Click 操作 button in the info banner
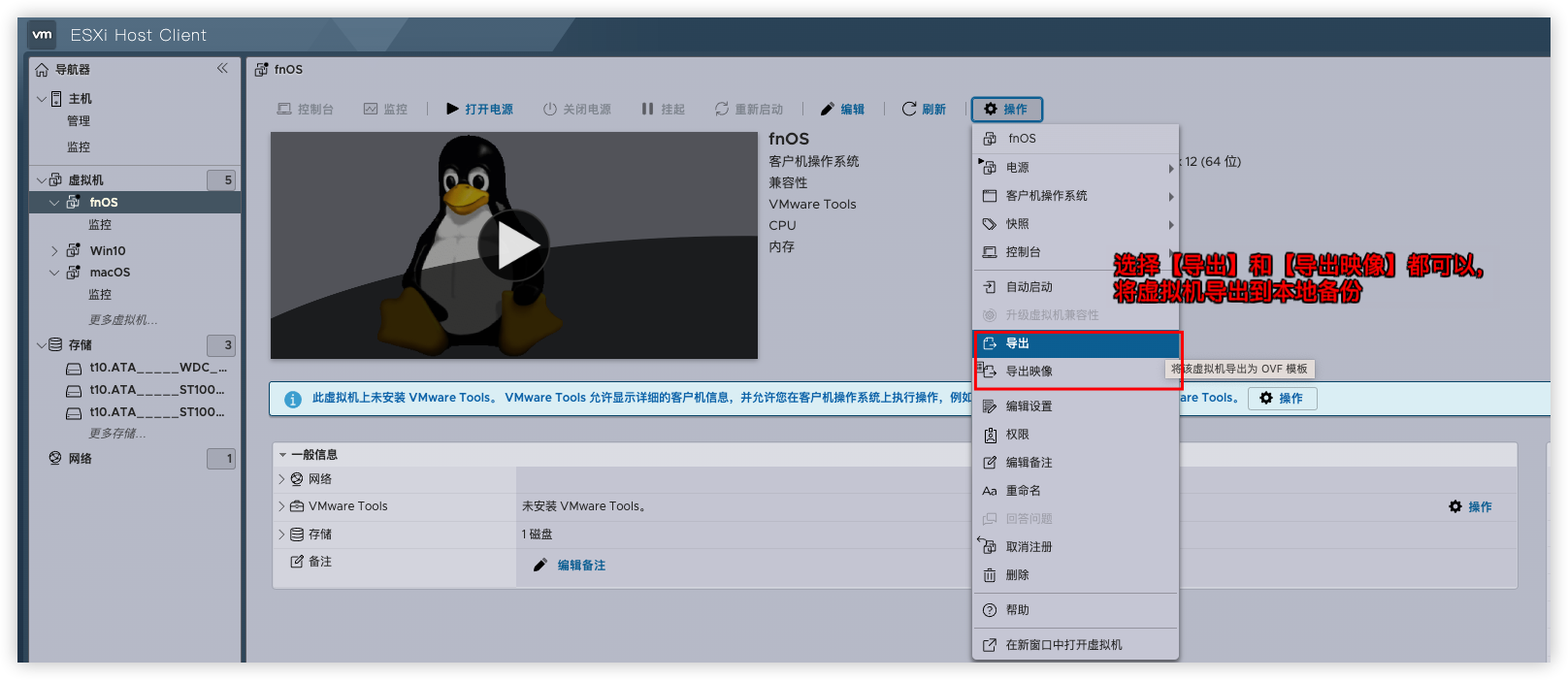Screen dimensions: 1568x680 click(1282, 399)
